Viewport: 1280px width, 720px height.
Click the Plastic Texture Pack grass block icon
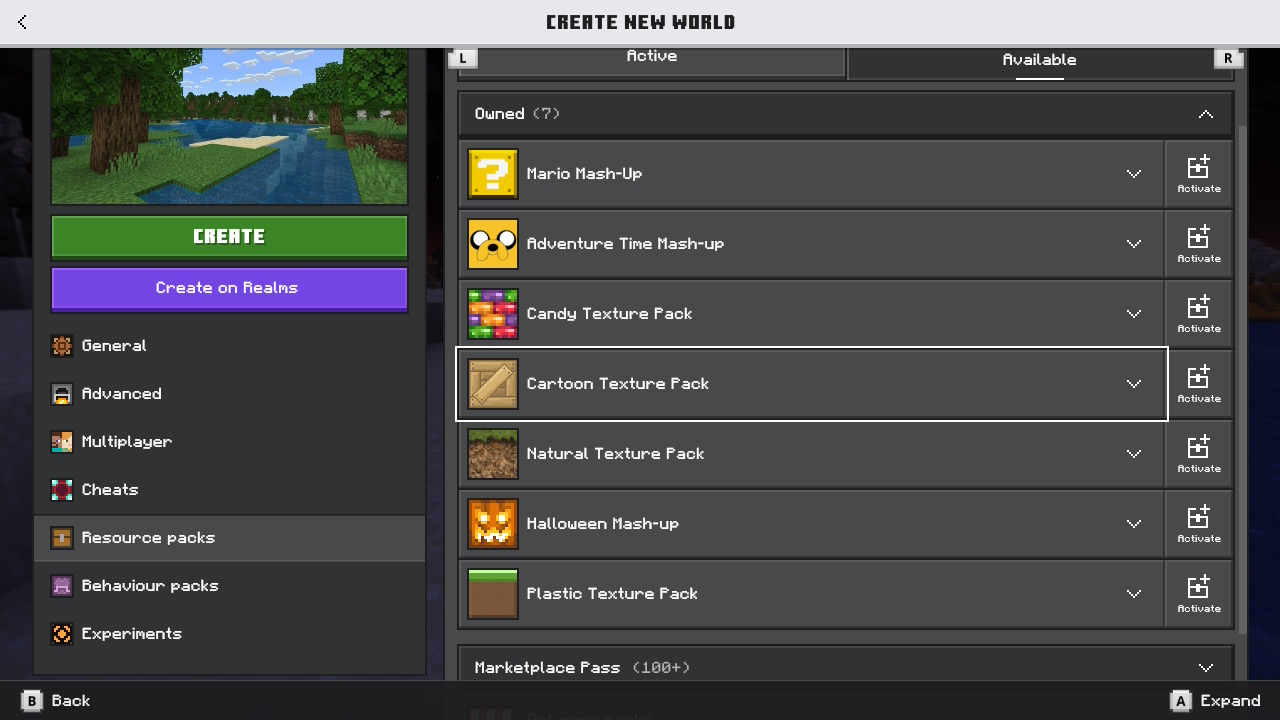(x=493, y=594)
